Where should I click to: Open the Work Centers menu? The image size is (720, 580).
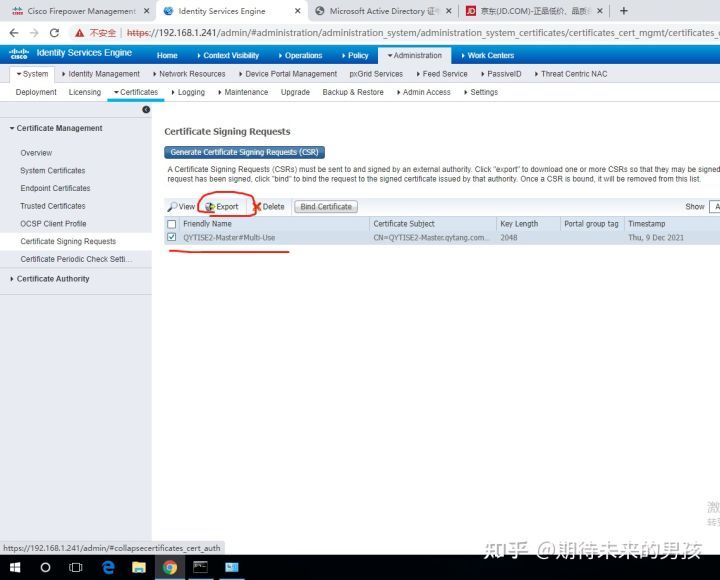point(488,56)
